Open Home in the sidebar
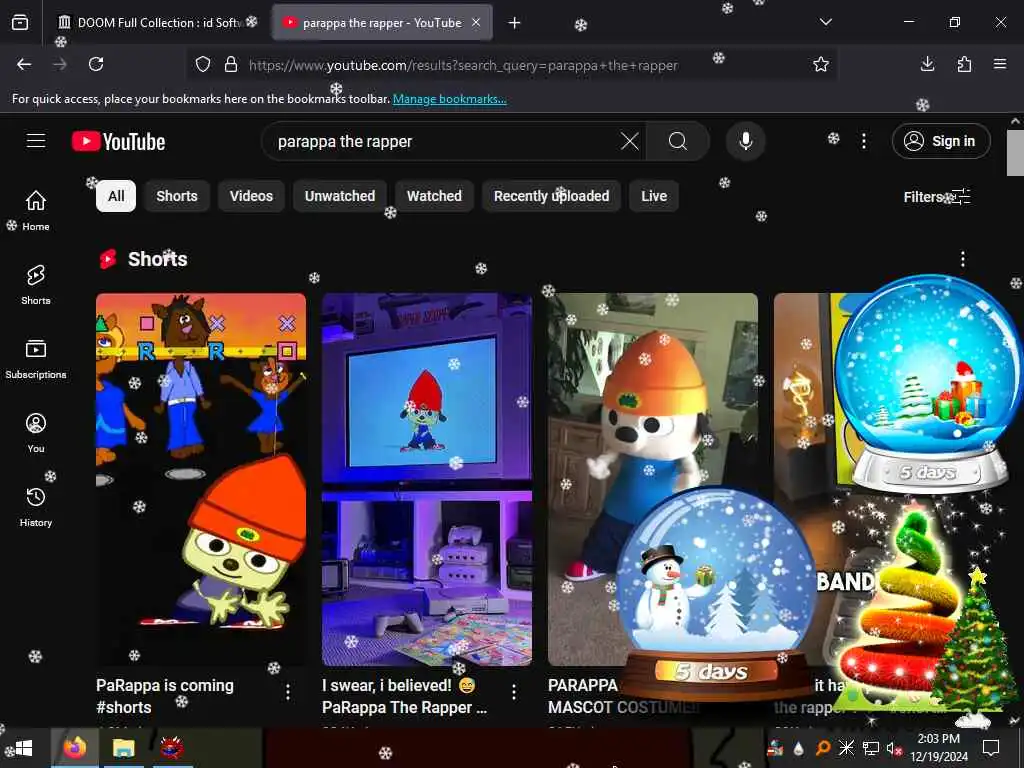 click(x=36, y=210)
